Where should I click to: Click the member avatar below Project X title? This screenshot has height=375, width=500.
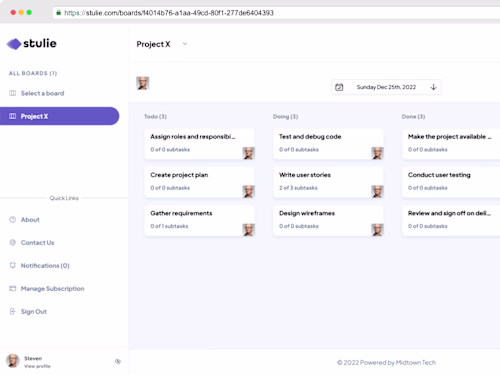click(143, 83)
